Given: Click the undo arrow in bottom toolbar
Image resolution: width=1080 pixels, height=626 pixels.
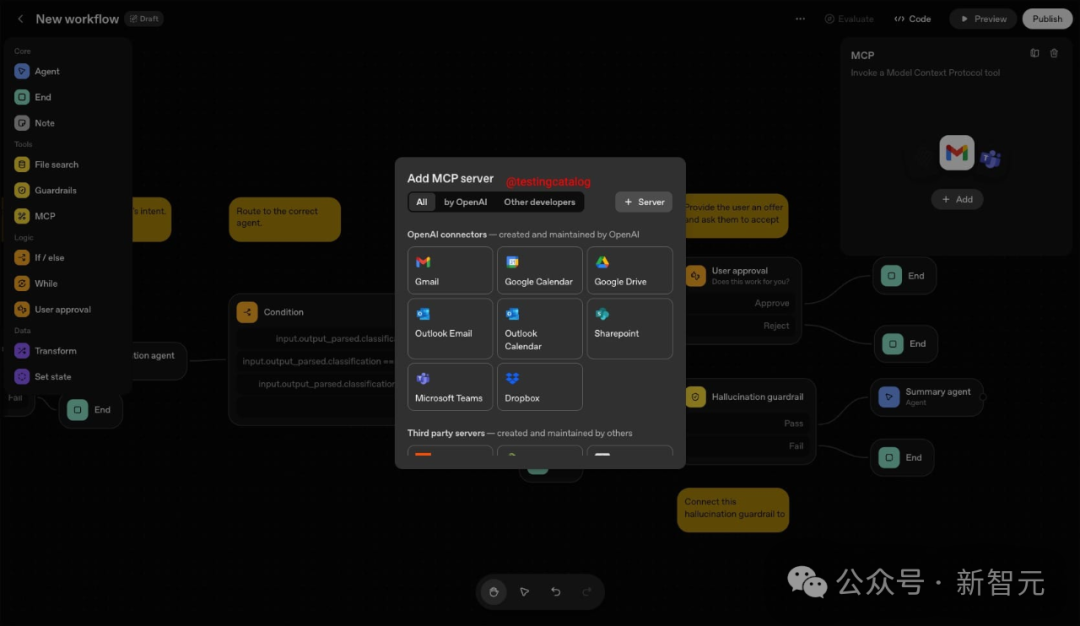Looking at the screenshot, I should coord(556,592).
